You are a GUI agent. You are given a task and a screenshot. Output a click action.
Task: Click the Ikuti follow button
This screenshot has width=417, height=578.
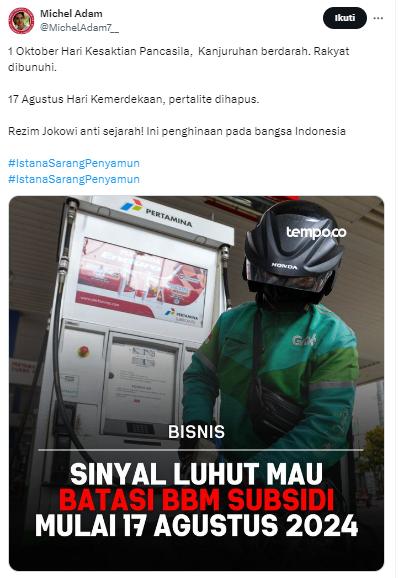click(345, 18)
